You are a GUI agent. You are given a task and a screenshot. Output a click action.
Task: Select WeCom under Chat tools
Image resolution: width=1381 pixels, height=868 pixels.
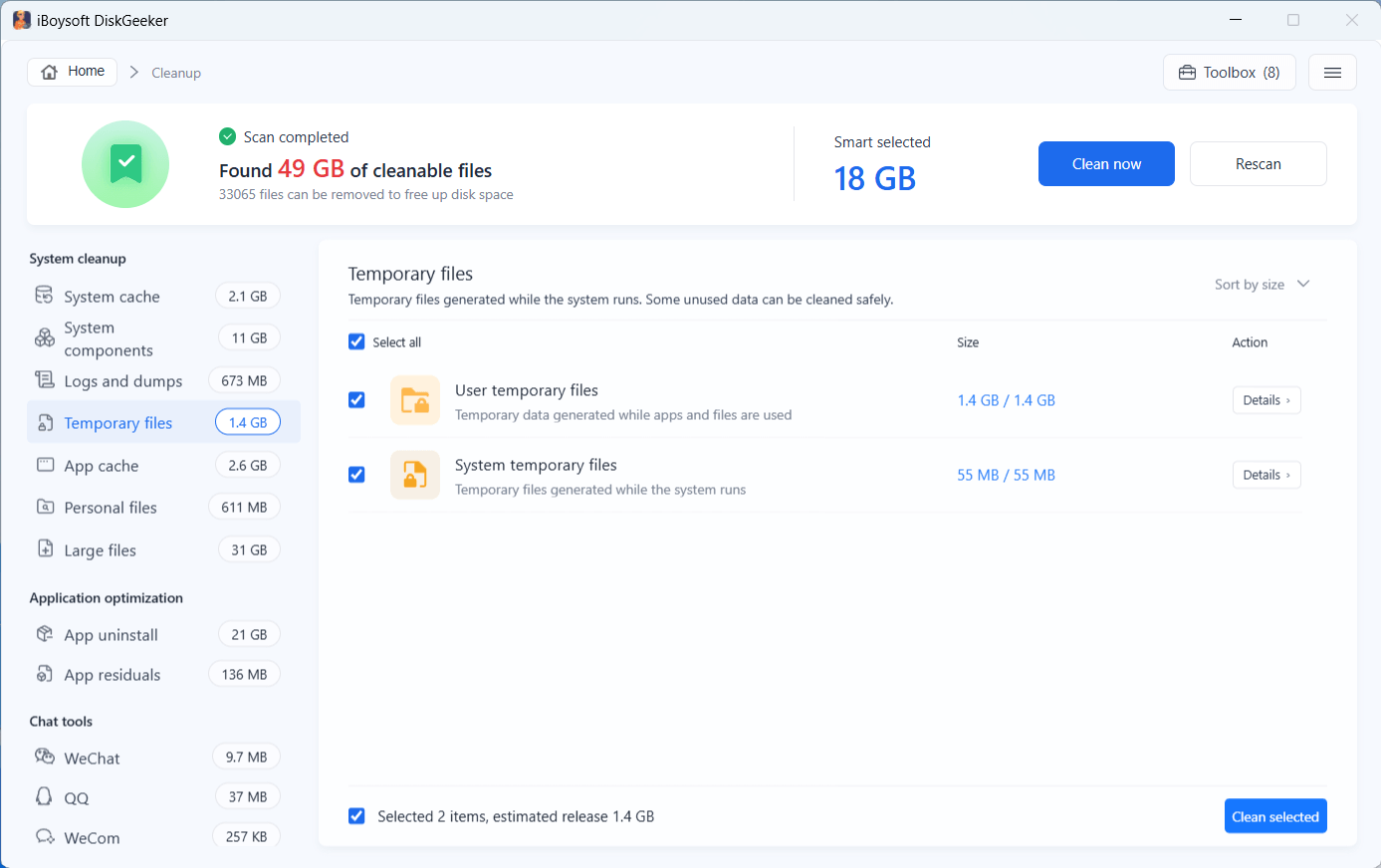(x=163, y=836)
